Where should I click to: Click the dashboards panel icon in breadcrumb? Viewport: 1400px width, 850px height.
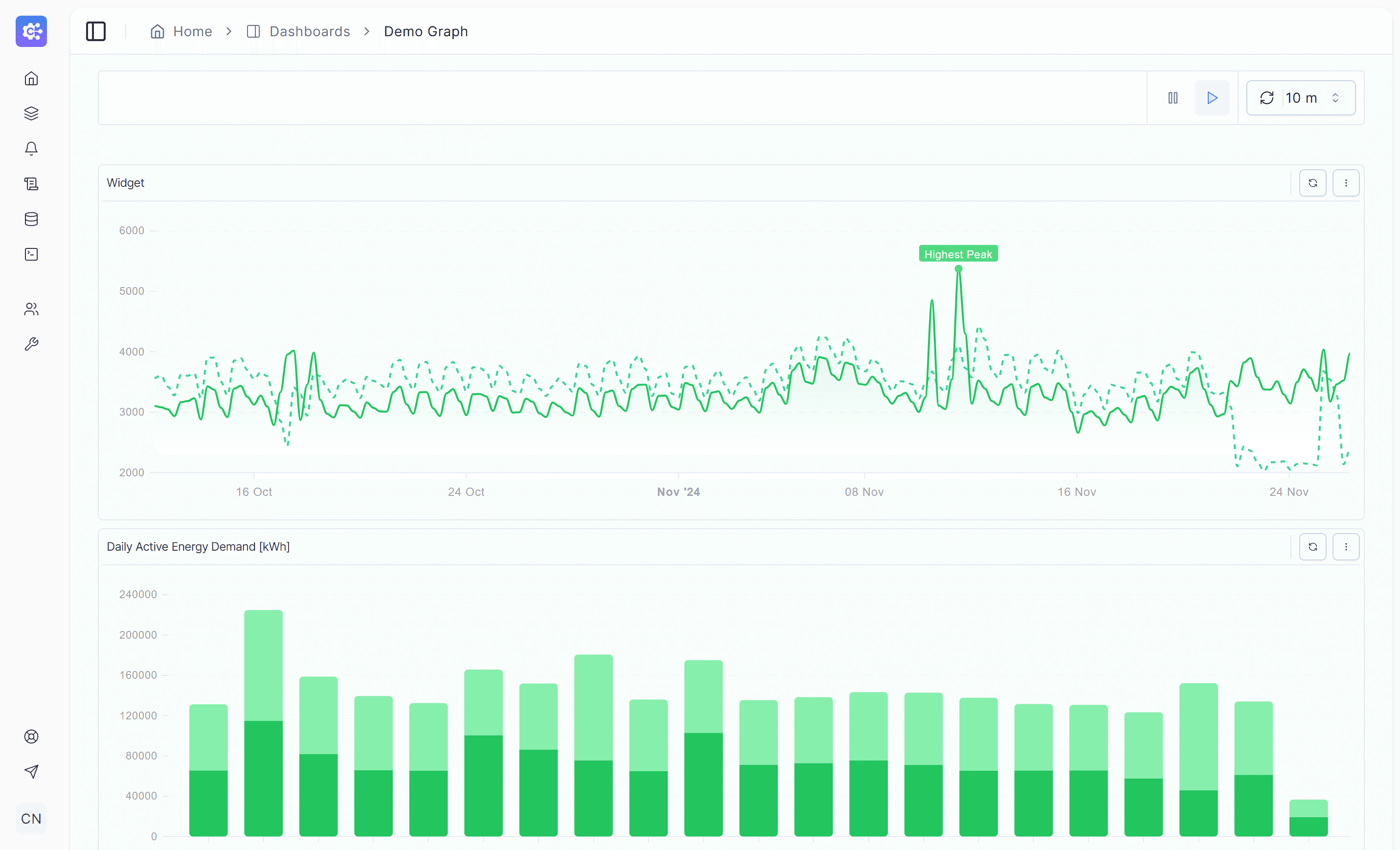pyautogui.click(x=253, y=31)
